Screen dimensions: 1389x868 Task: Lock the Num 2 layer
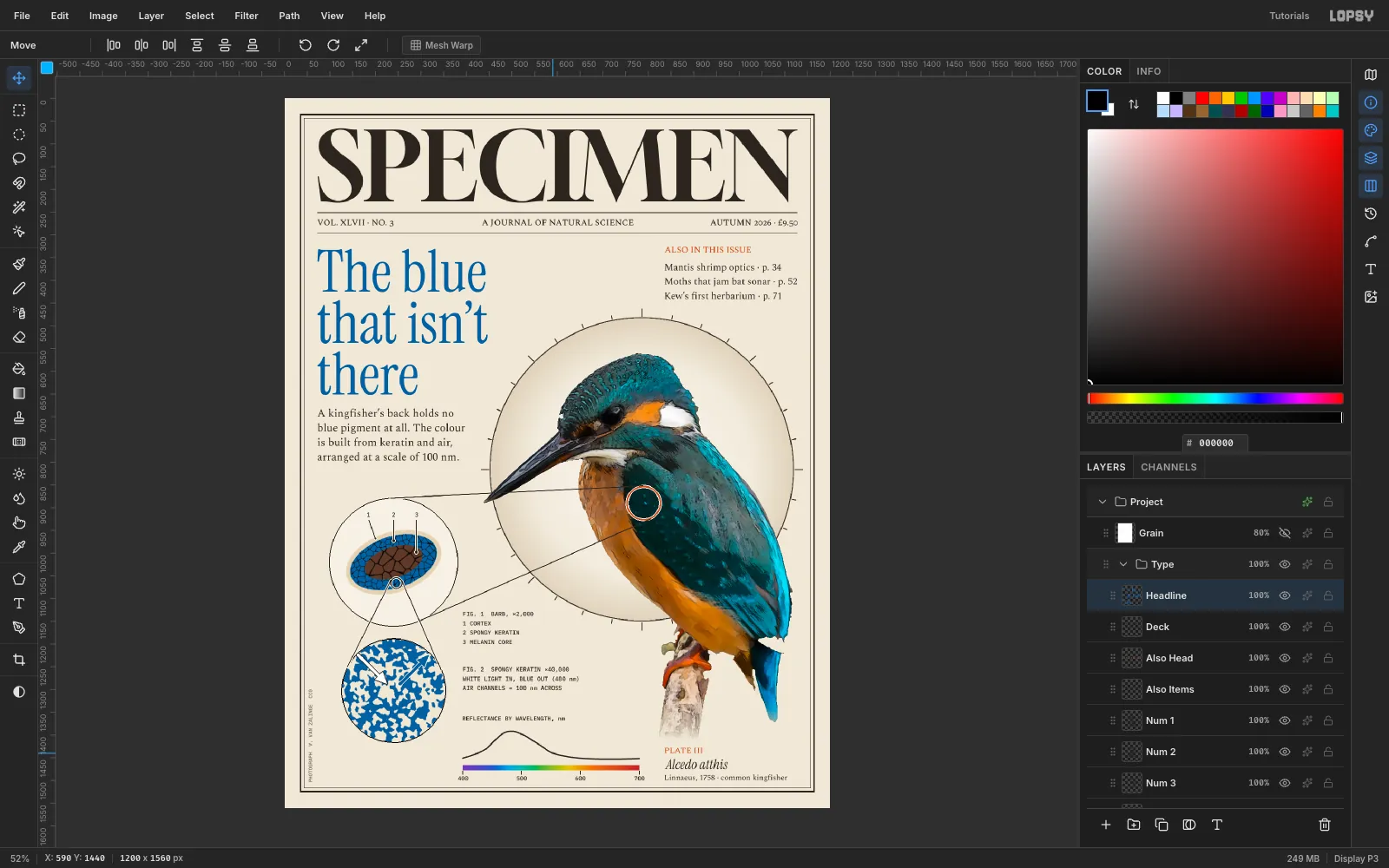pos(1328,752)
